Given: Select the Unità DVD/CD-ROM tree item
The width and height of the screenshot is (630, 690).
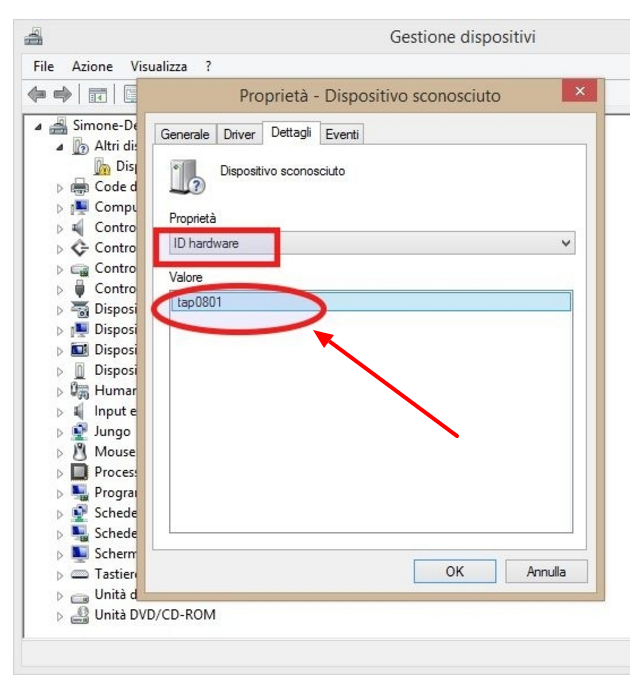Looking at the screenshot, I should (x=155, y=615).
